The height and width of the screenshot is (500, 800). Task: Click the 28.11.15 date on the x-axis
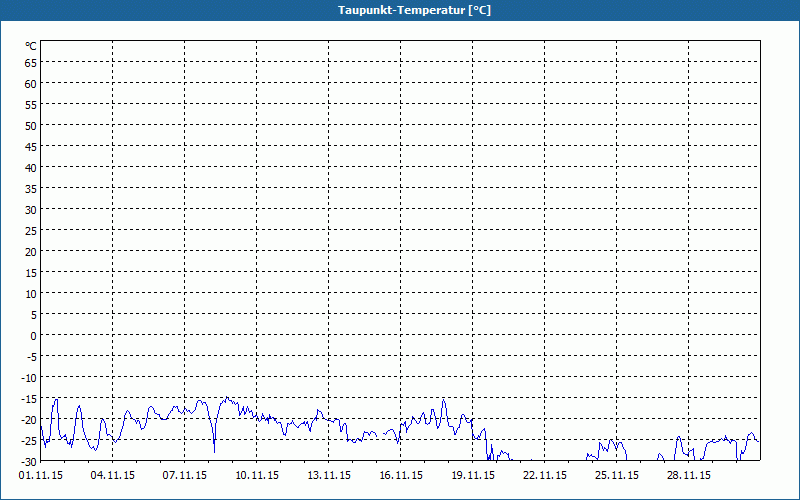coord(689,476)
